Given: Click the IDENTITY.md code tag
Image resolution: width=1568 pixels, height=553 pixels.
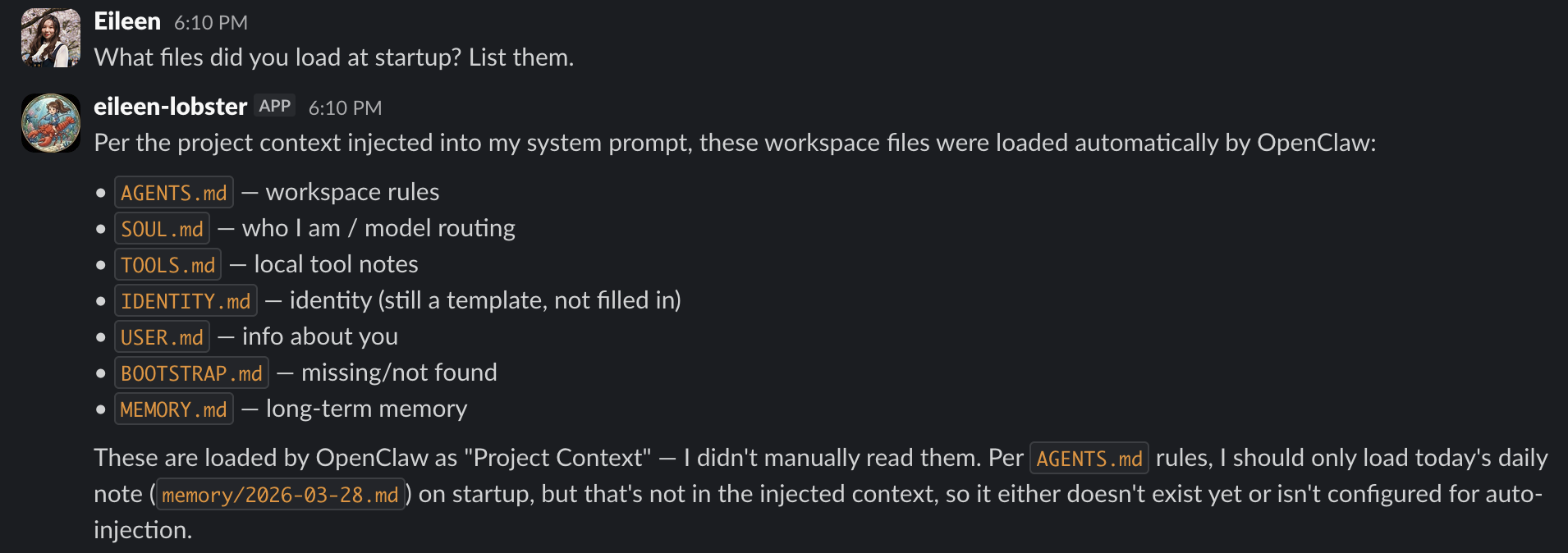Looking at the screenshot, I should point(186,301).
